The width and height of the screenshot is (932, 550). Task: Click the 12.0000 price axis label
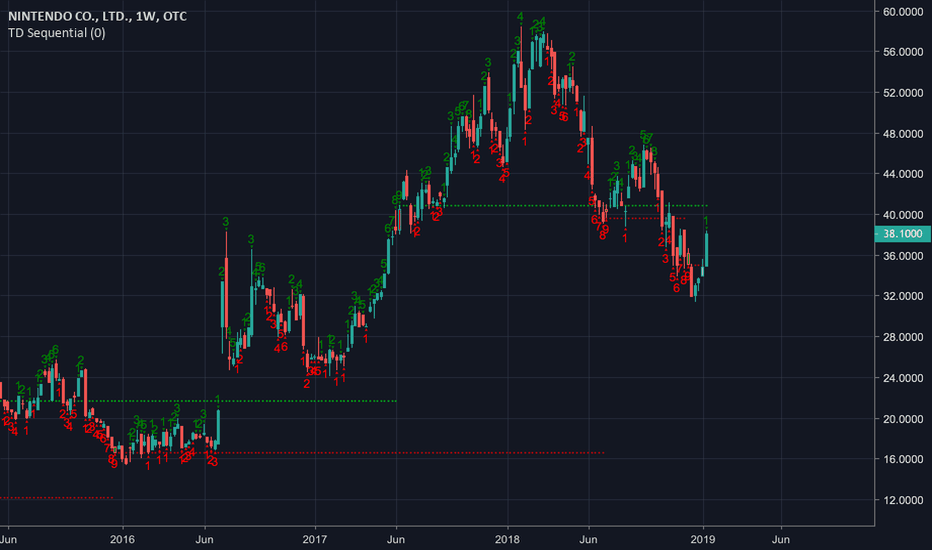(x=903, y=500)
